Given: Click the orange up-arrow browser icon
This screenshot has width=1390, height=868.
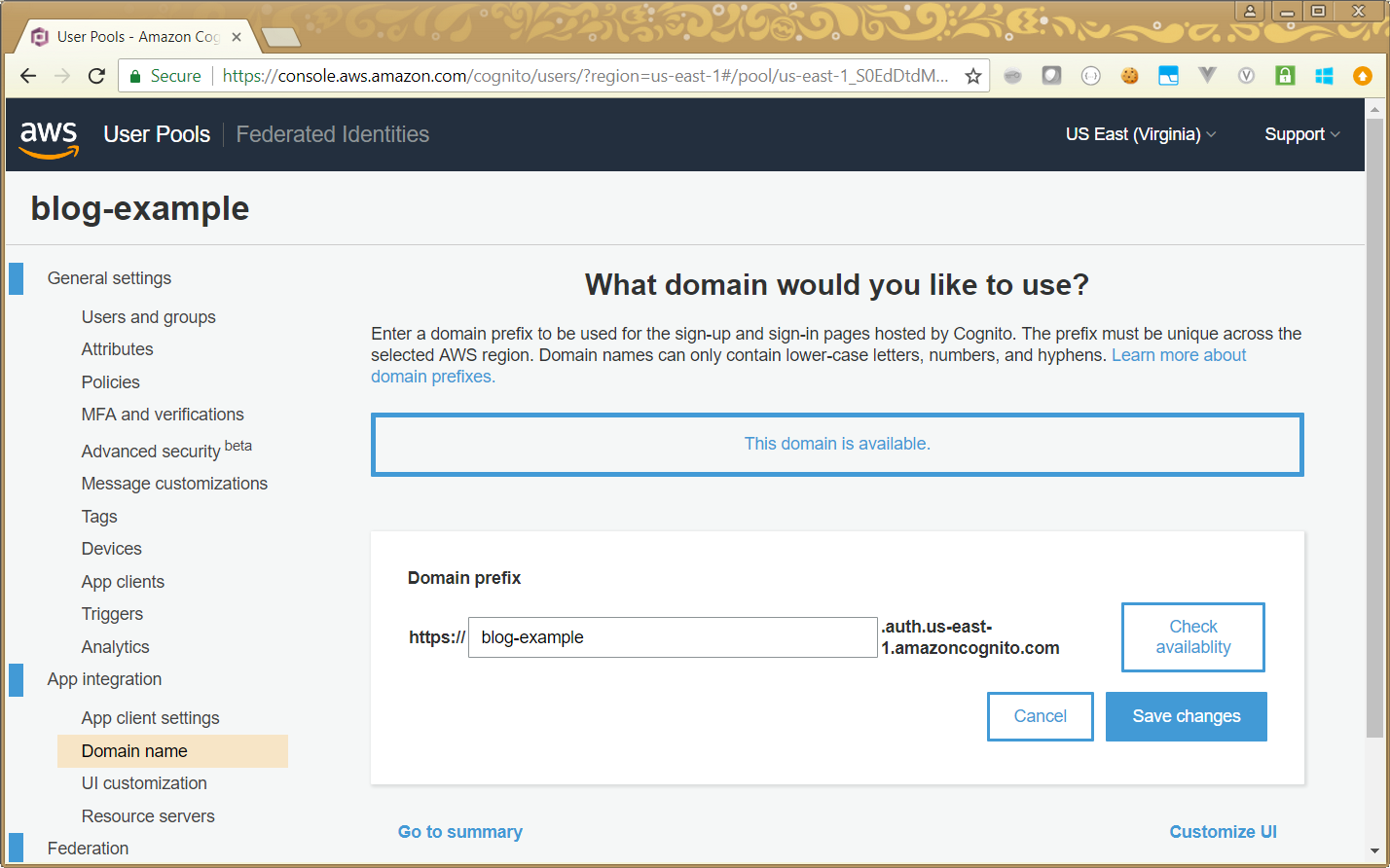Looking at the screenshot, I should click(1363, 76).
